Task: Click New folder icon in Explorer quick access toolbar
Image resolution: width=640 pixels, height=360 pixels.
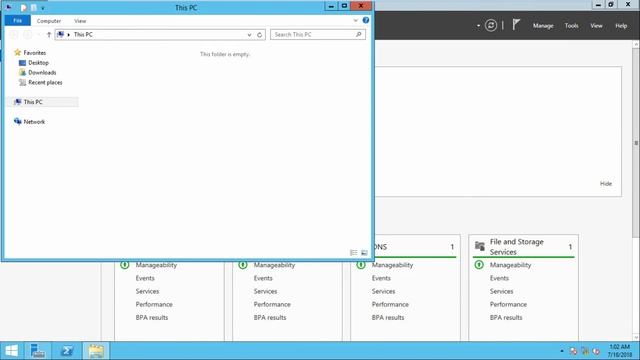Action: (x=34, y=7)
